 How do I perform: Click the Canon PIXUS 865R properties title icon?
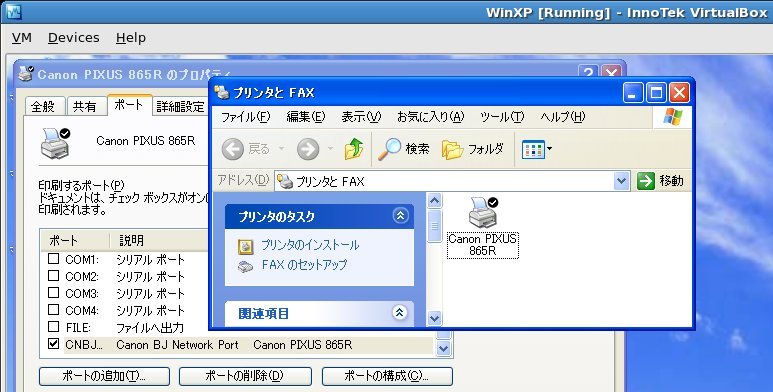coord(26,74)
